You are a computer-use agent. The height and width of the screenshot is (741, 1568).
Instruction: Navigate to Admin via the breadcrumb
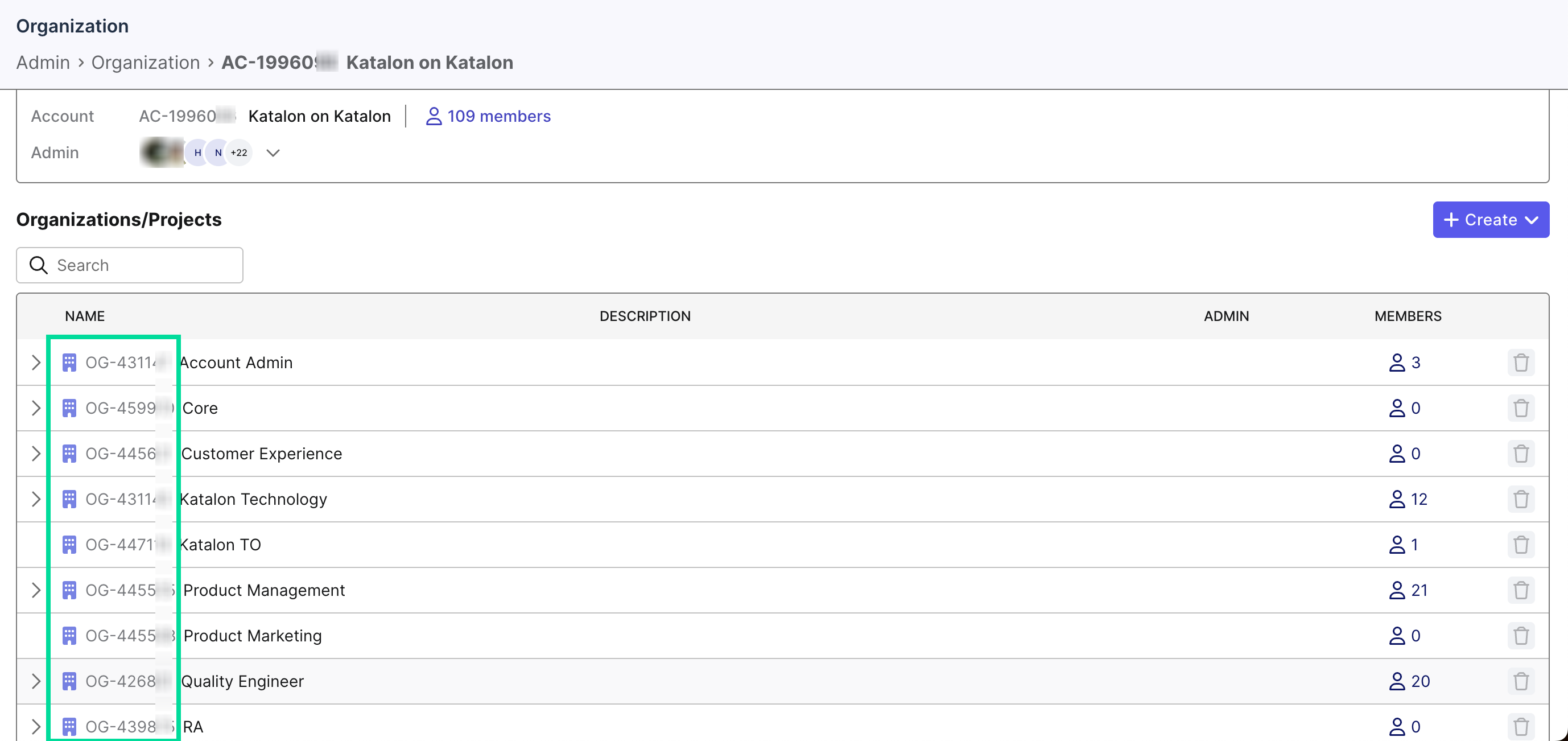pyautogui.click(x=43, y=62)
